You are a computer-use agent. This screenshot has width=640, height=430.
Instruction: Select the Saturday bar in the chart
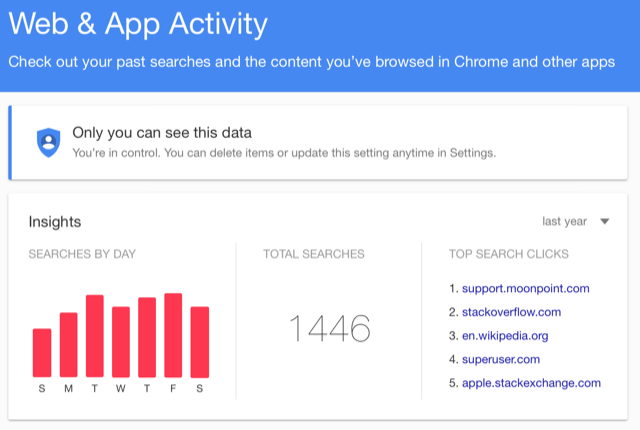click(x=200, y=342)
